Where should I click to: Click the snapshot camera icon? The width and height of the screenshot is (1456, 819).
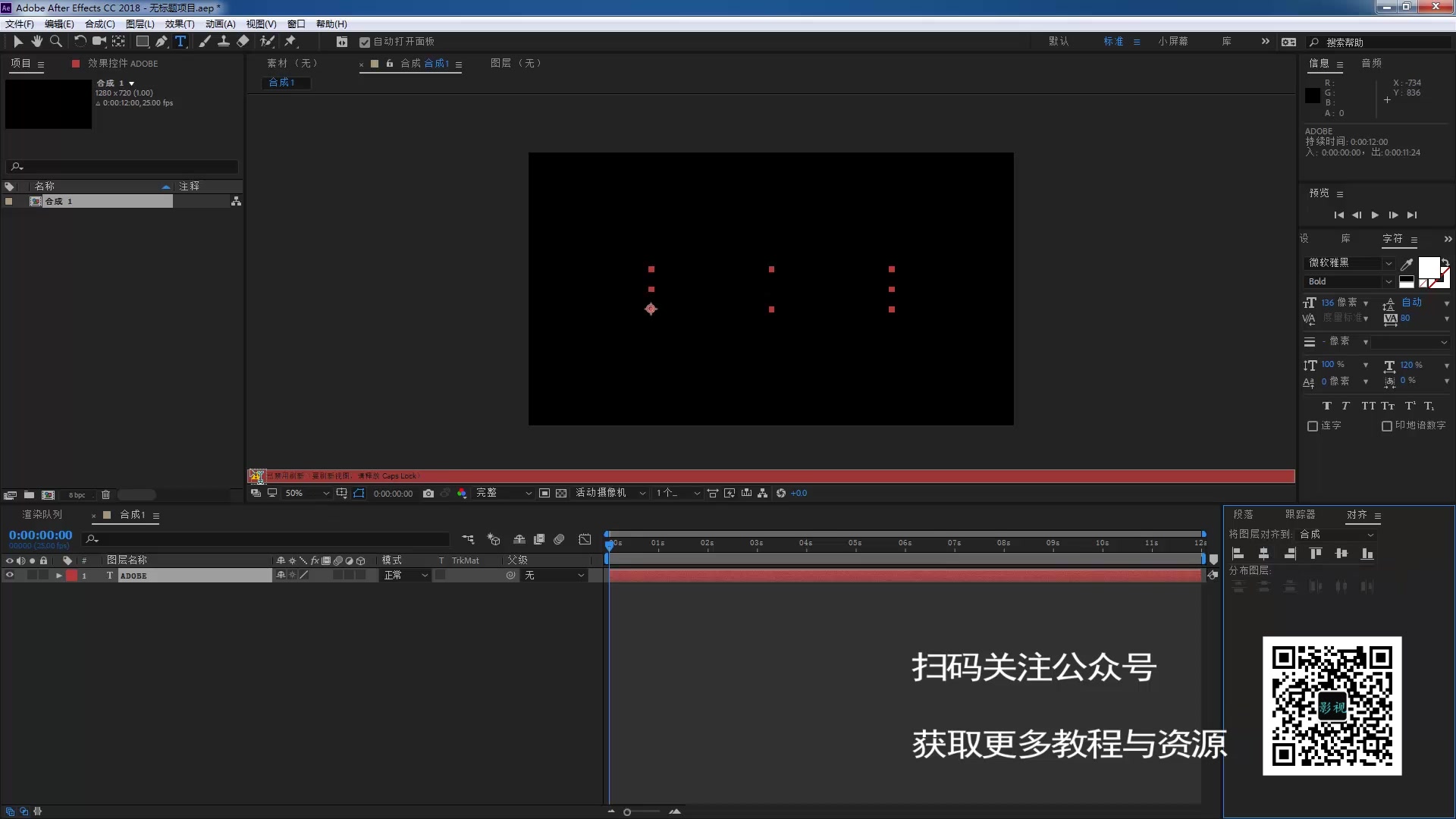click(x=428, y=494)
